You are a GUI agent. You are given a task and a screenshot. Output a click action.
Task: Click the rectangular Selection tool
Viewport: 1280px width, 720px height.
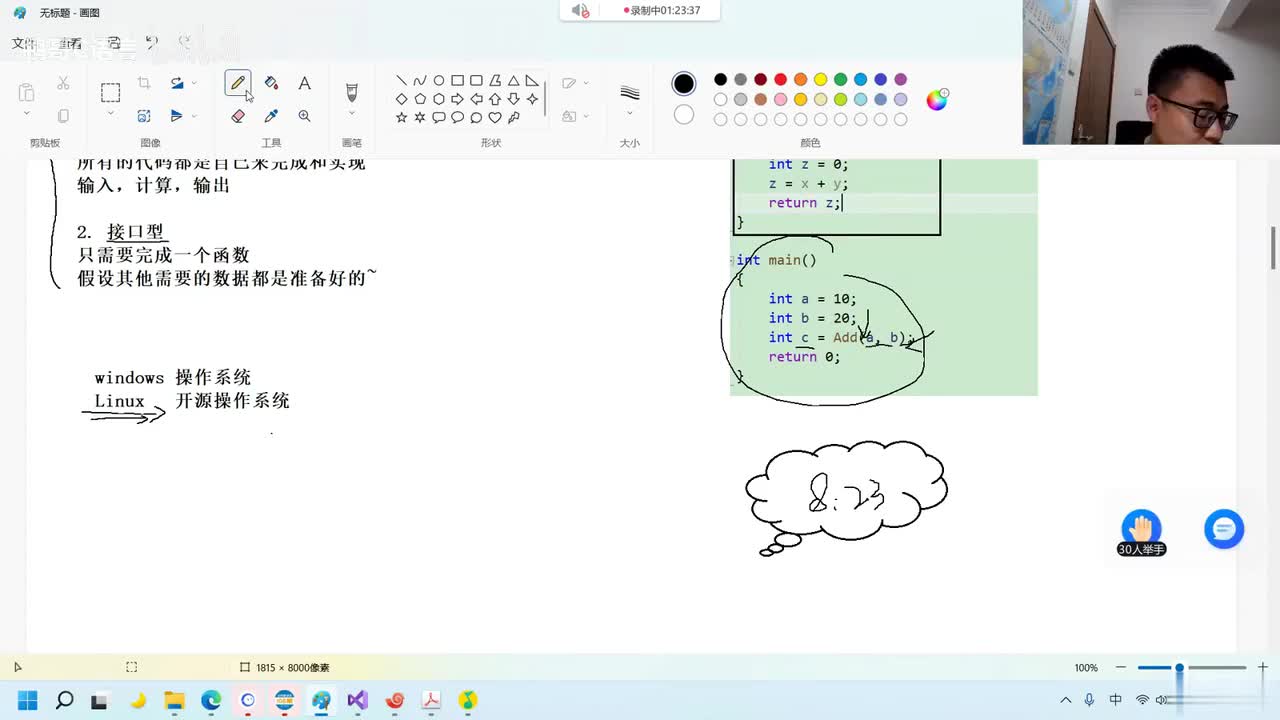pyautogui.click(x=110, y=93)
